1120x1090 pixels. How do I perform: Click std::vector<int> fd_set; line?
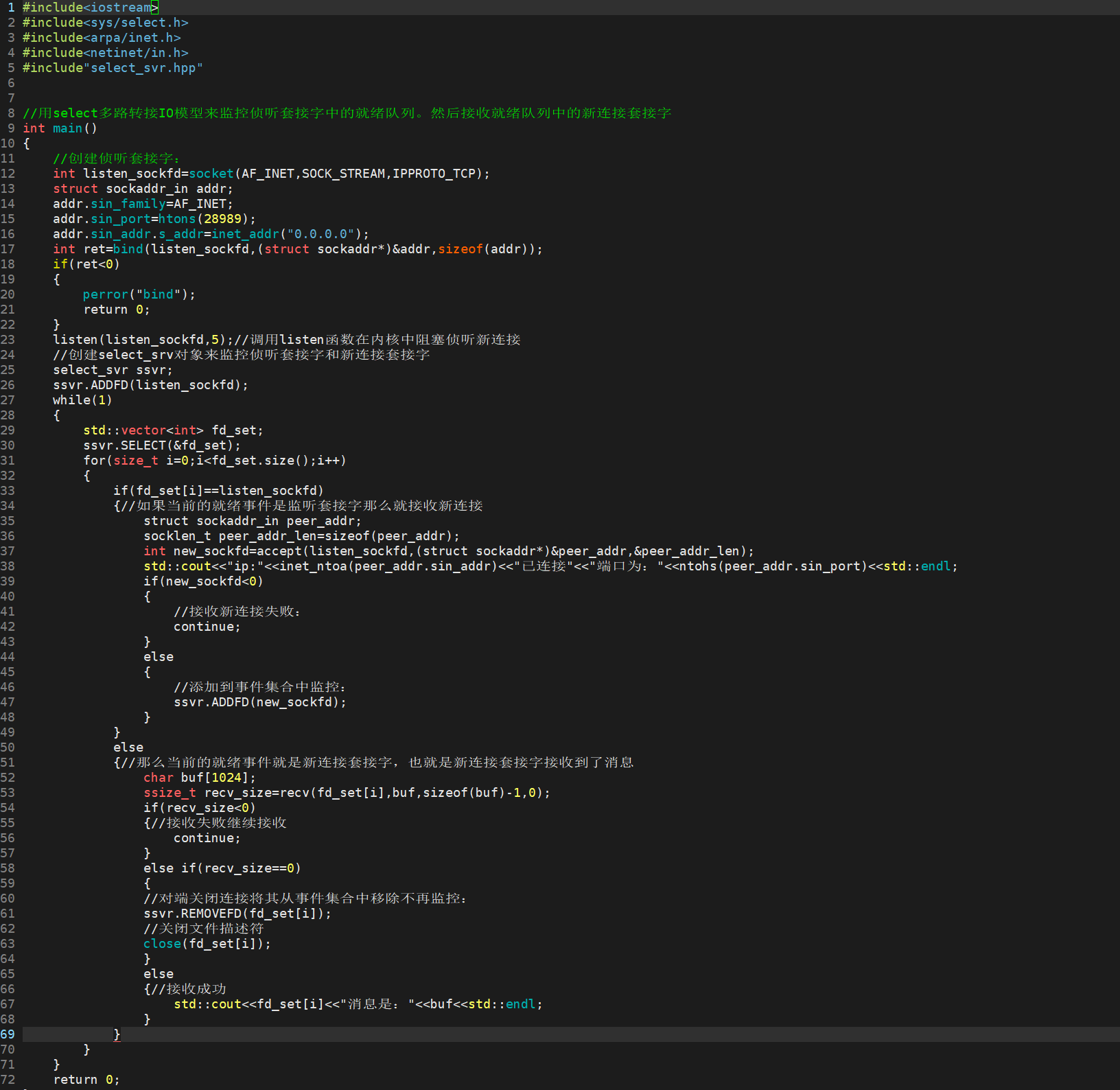174,430
